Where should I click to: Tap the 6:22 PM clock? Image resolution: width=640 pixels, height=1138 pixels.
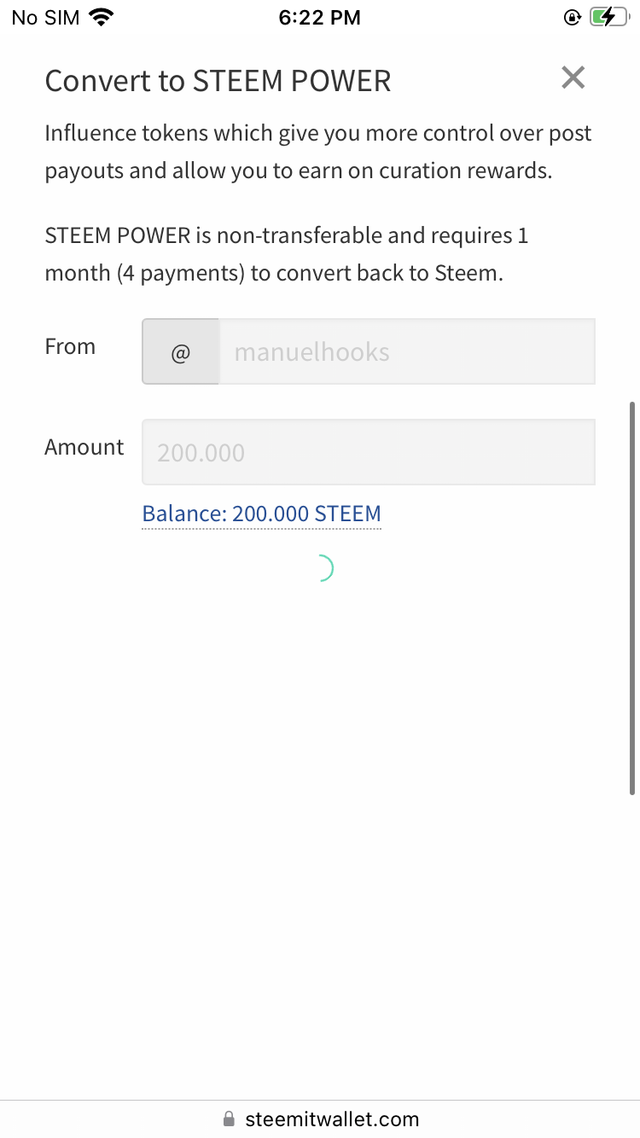(320, 17)
